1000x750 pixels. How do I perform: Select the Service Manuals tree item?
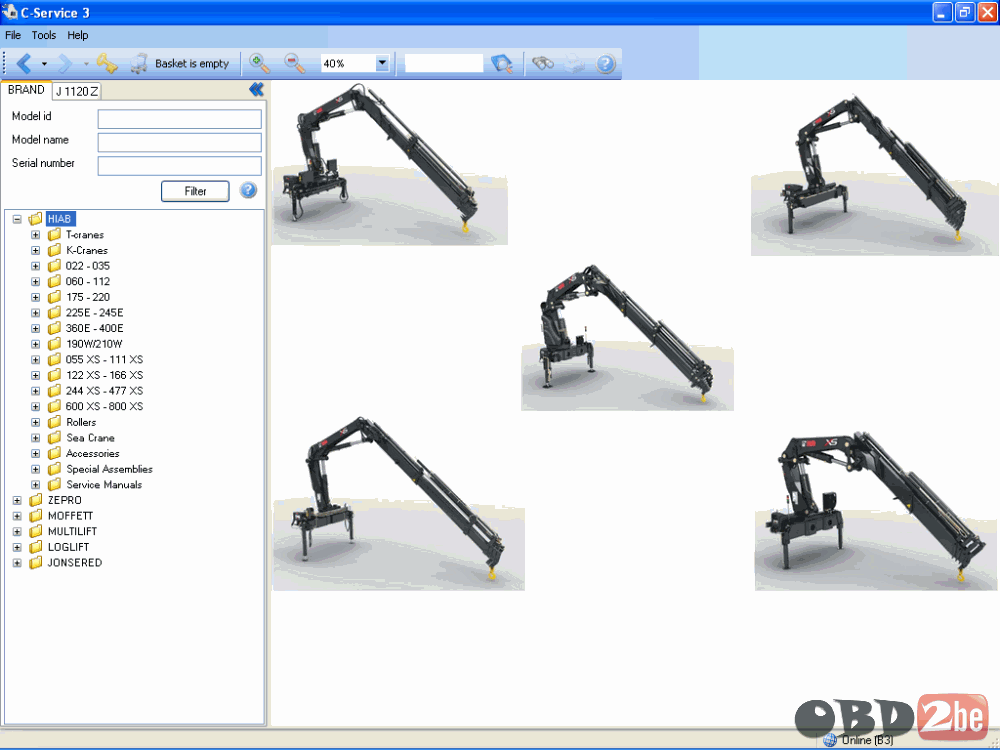pyautogui.click(x=104, y=485)
